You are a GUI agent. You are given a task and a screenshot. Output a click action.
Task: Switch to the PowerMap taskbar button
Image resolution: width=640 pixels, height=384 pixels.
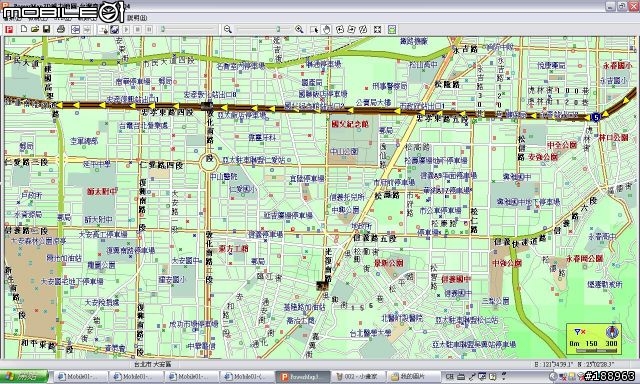[x=302, y=377]
